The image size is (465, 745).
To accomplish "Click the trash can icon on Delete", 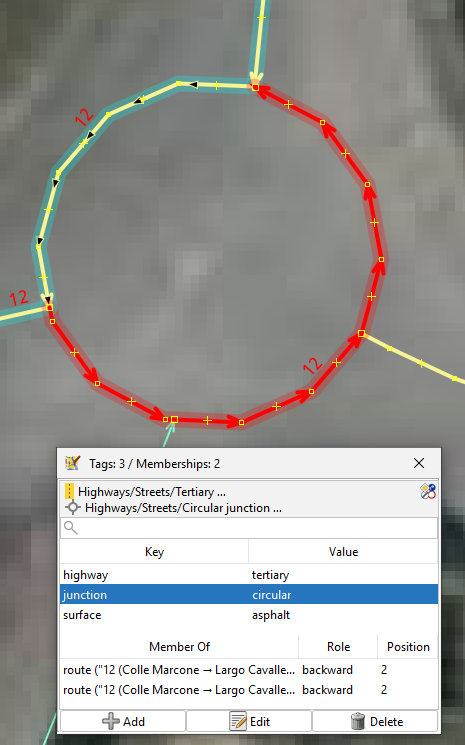I will click(x=358, y=721).
